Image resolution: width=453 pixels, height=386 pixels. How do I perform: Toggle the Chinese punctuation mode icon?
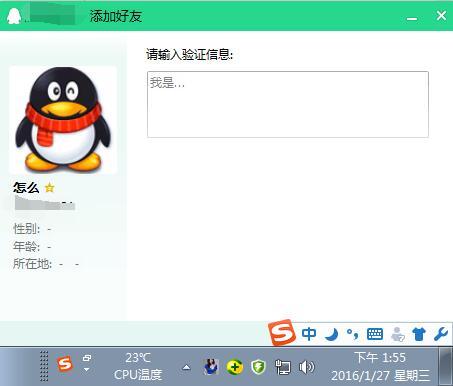352,334
